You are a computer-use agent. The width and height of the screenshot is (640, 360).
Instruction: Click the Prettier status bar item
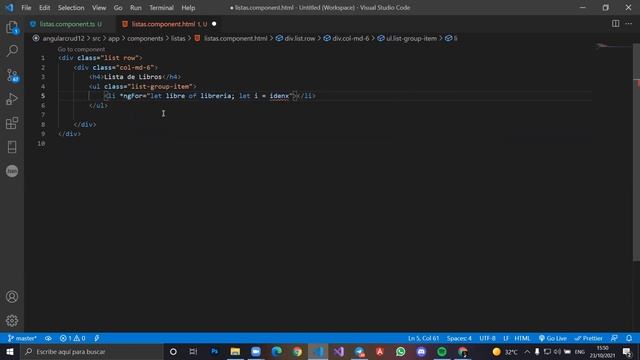tap(588, 338)
